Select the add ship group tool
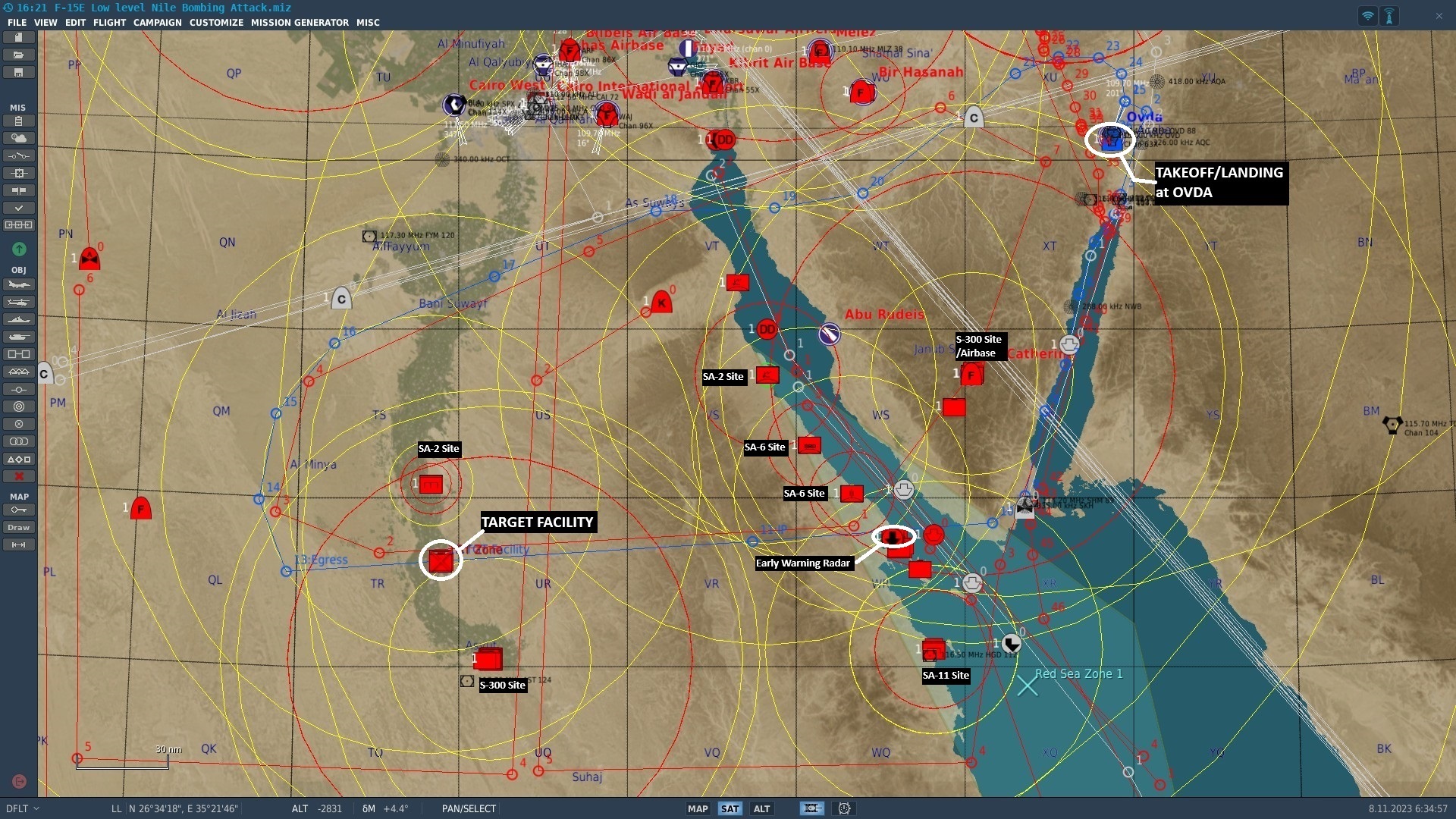This screenshot has height=819, width=1456. (19, 319)
